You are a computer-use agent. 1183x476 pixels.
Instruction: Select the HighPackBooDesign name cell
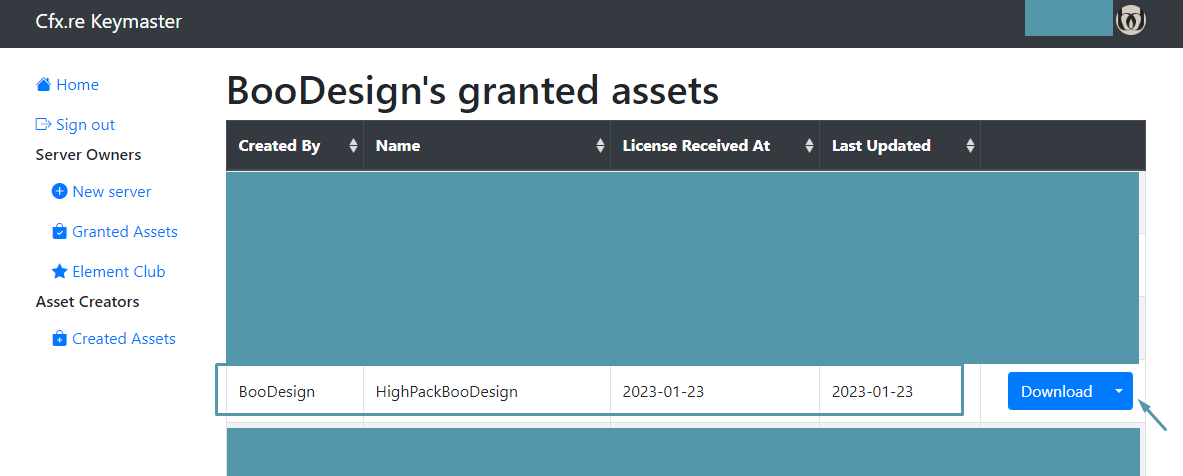[x=447, y=391]
